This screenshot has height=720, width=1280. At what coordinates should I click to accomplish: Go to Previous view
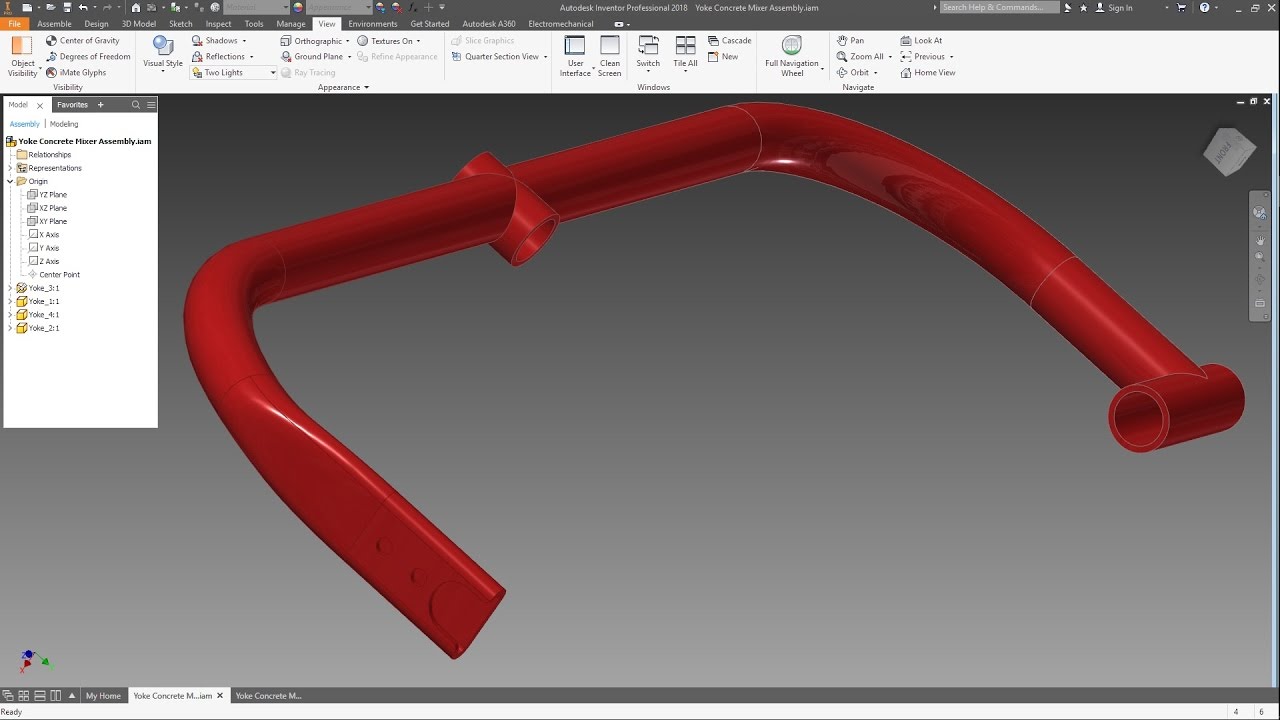click(922, 57)
